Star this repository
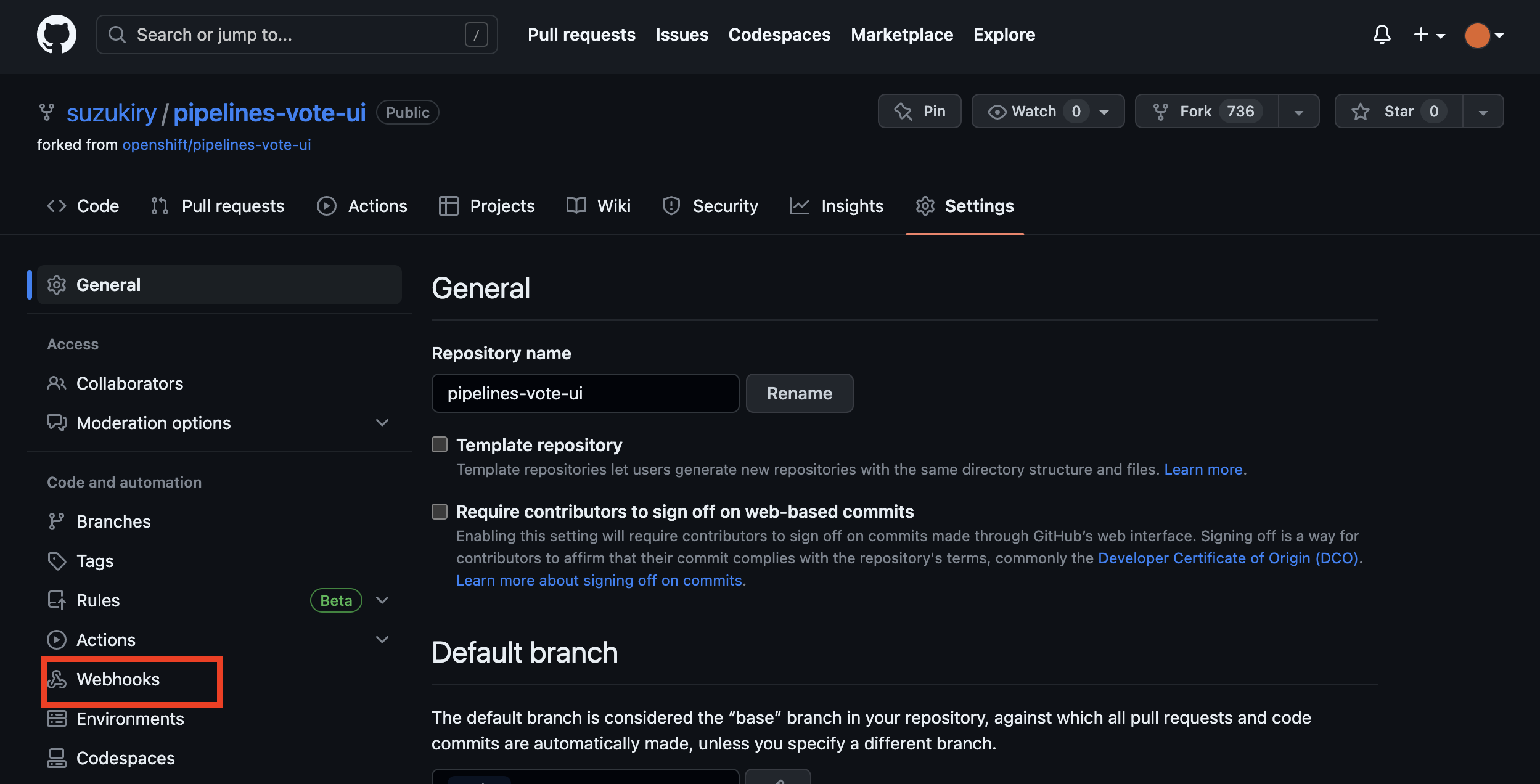 [1398, 111]
